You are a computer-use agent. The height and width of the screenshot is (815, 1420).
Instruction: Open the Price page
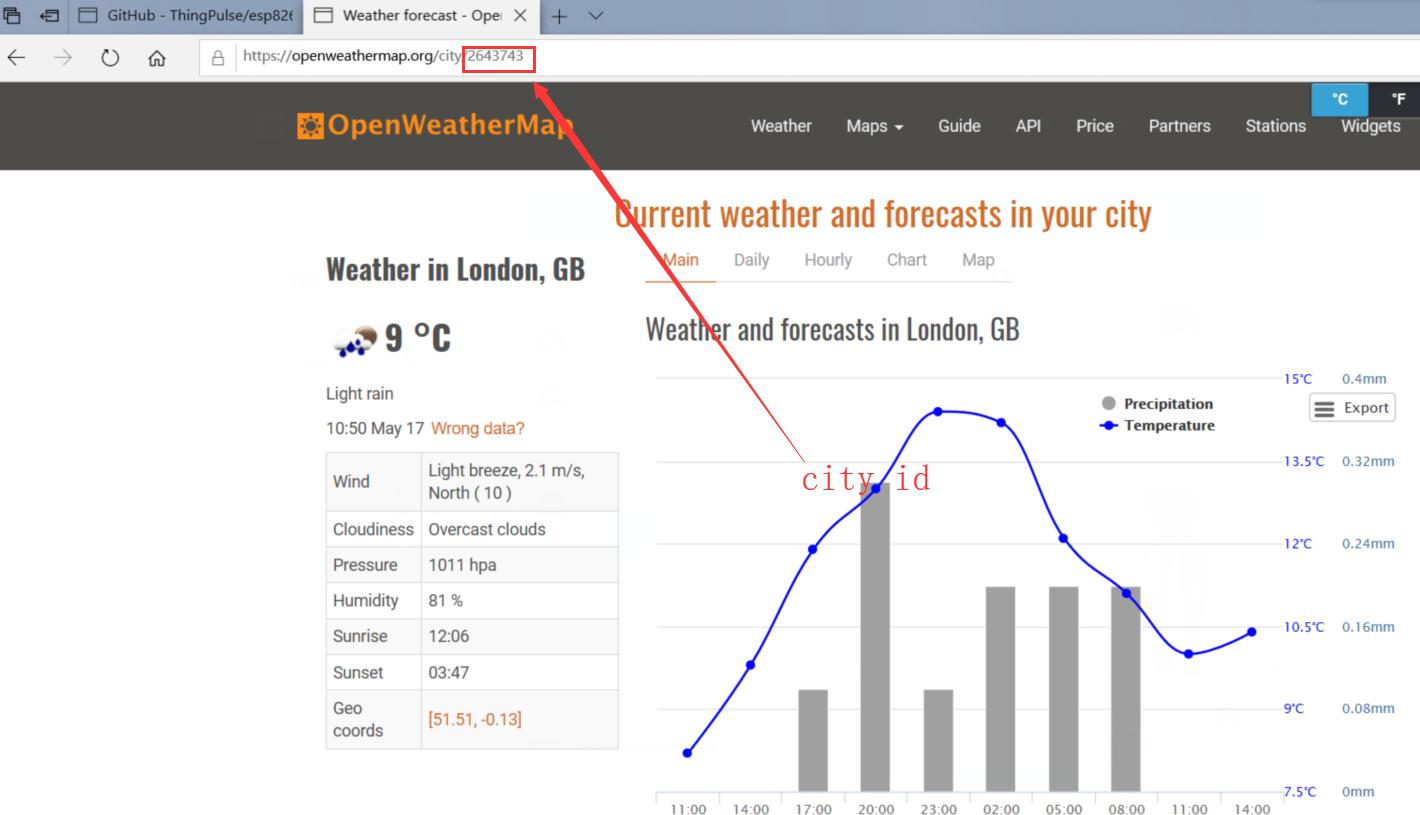point(1095,126)
